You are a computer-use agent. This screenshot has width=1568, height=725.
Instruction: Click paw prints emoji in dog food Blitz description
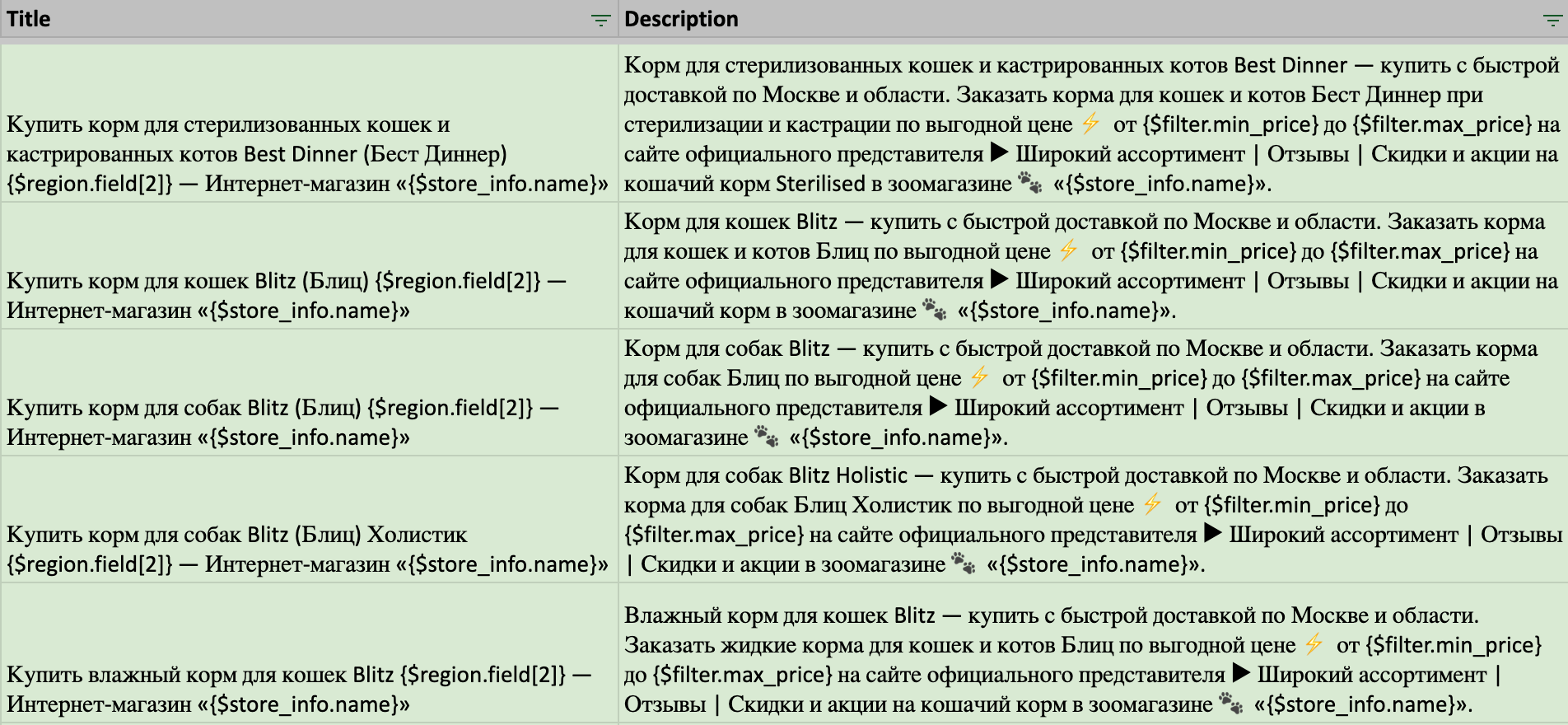point(767,437)
